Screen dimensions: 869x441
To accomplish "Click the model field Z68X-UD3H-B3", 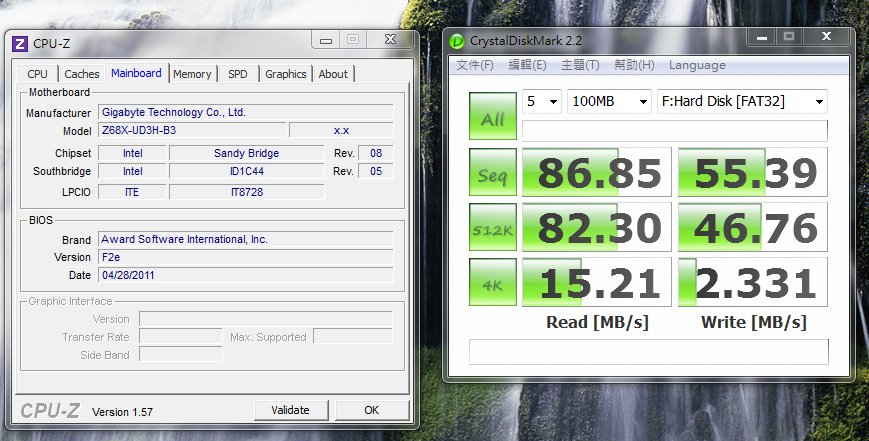I will tap(192, 130).
